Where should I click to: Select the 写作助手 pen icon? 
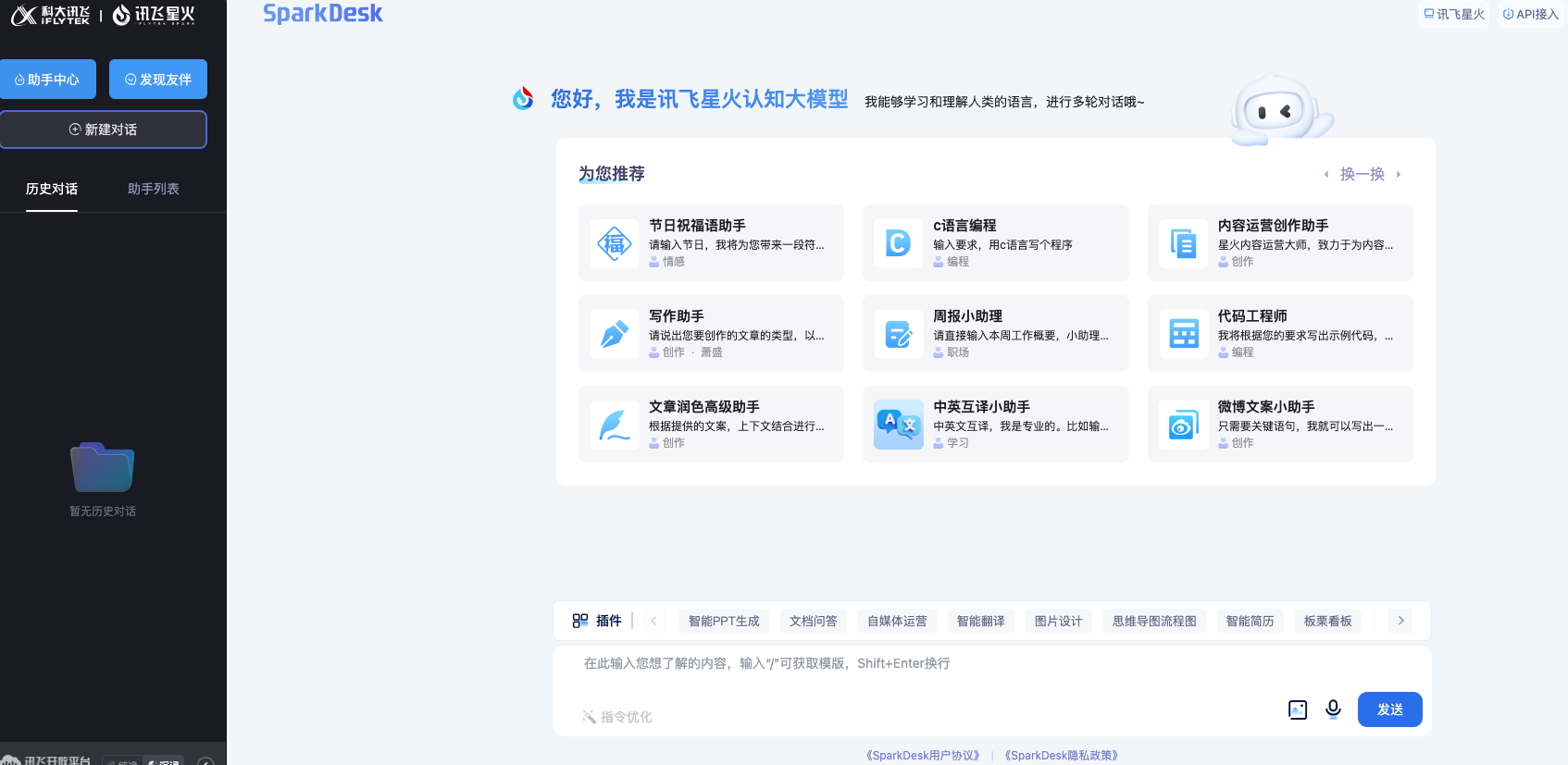615,334
